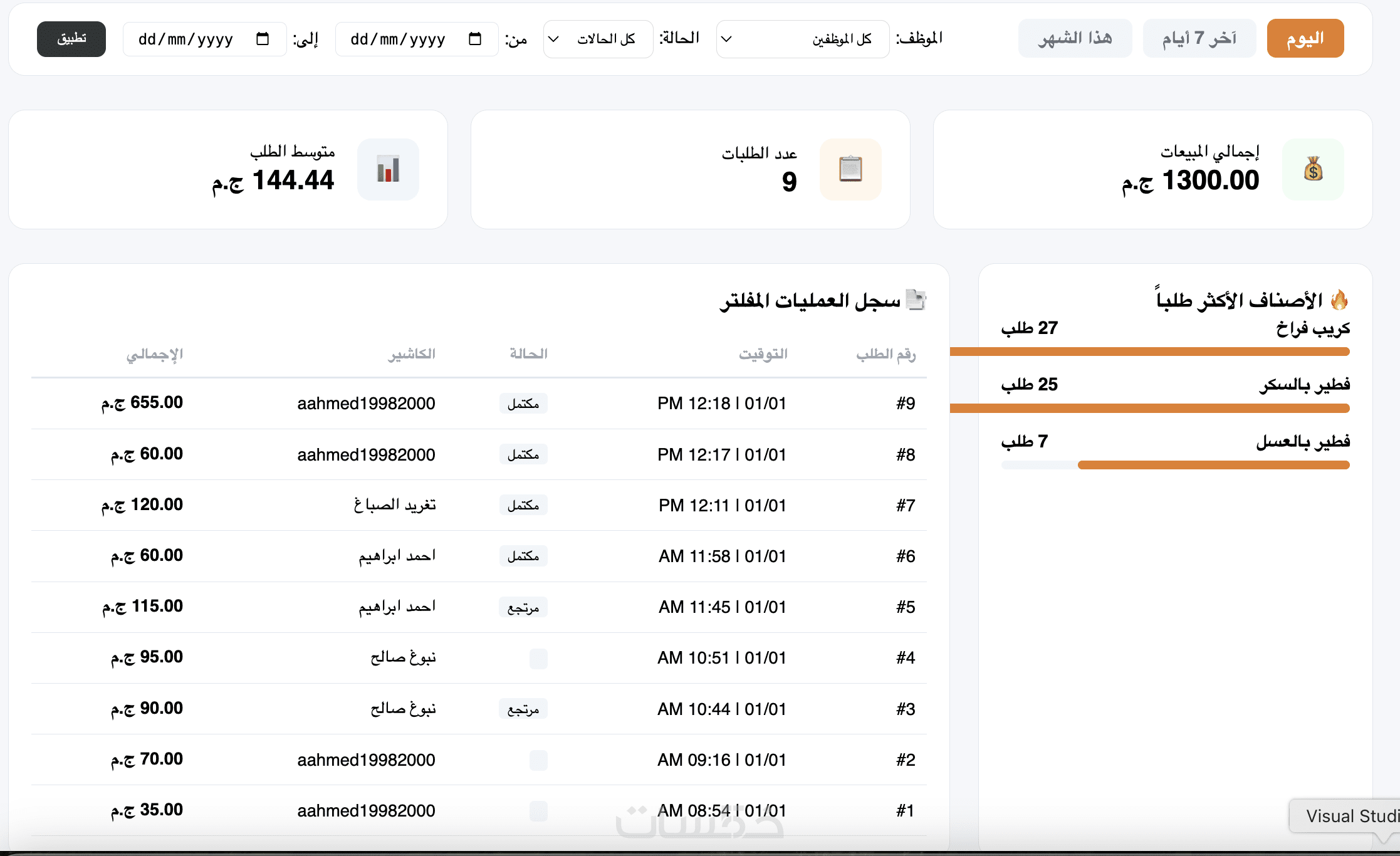Click the money bag total sales icon
1400x856 pixels.
click(1313, 170)
